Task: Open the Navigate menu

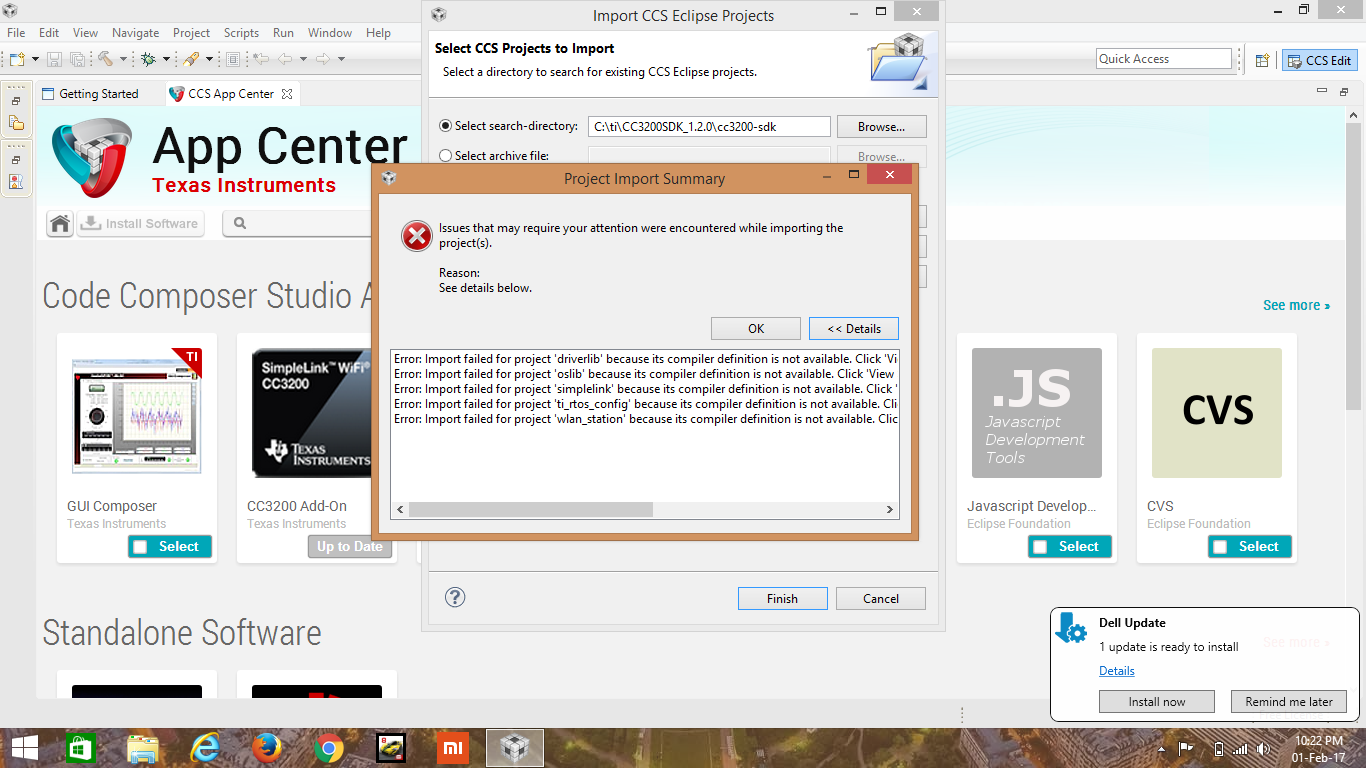Action: coord(135,32)
